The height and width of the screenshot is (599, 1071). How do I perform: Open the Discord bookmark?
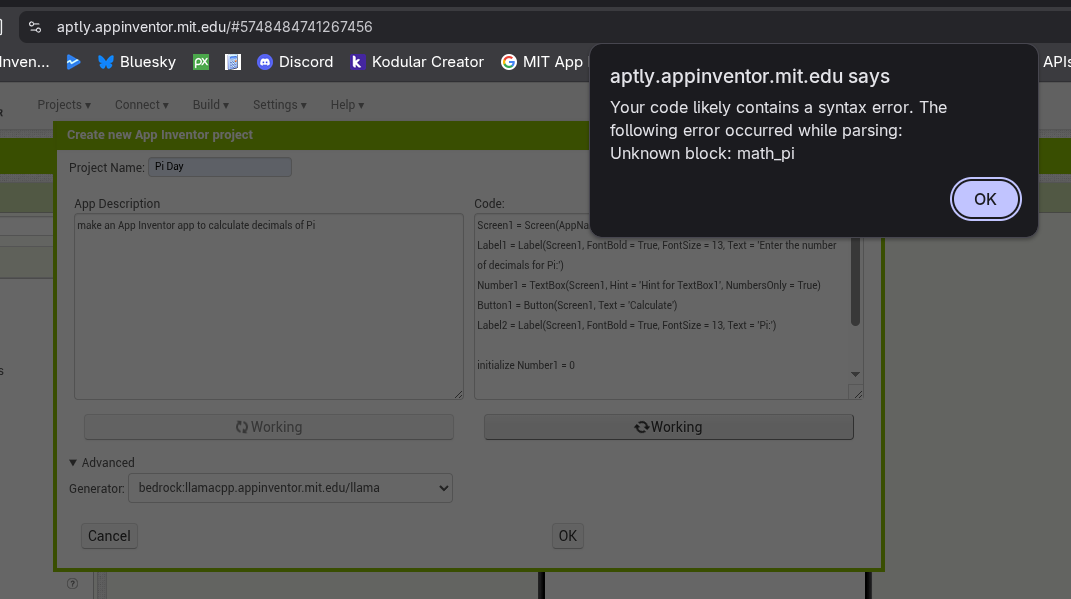pos(295,62)
